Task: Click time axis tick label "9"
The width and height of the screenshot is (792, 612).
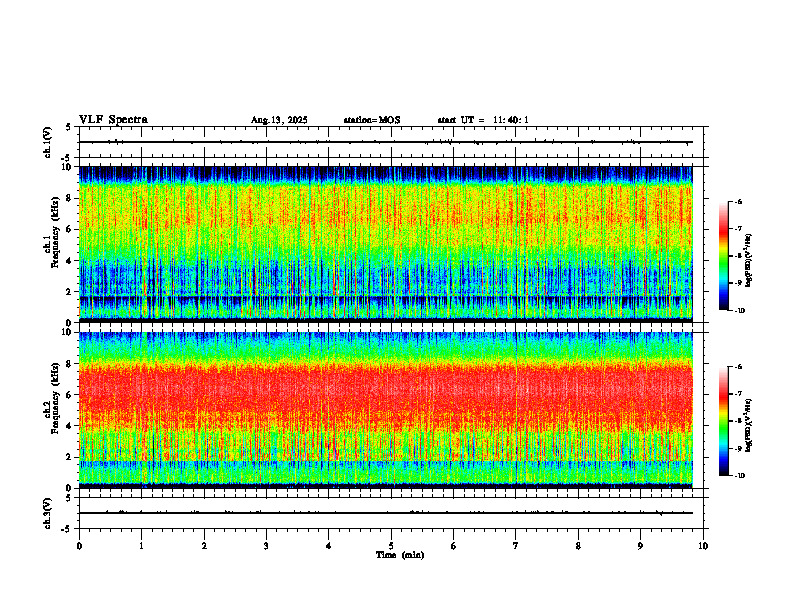Action: coord(640,546)
